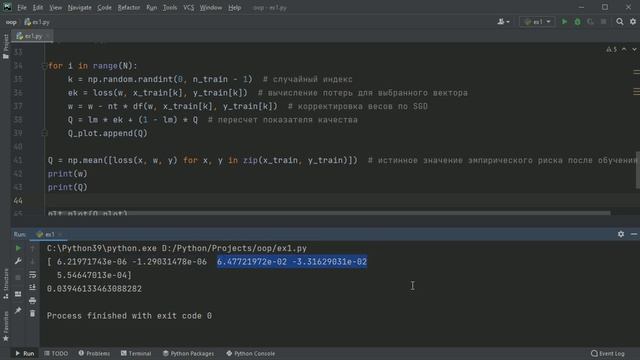Open the Terminal tool window
This screenshot has height=360, width=640.
pos(136,353)
